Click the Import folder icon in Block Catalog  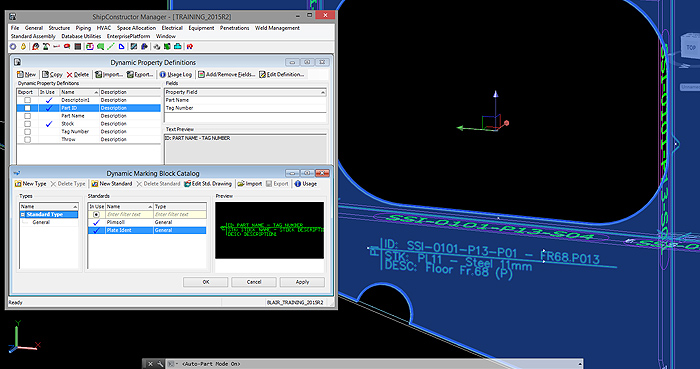241,184
